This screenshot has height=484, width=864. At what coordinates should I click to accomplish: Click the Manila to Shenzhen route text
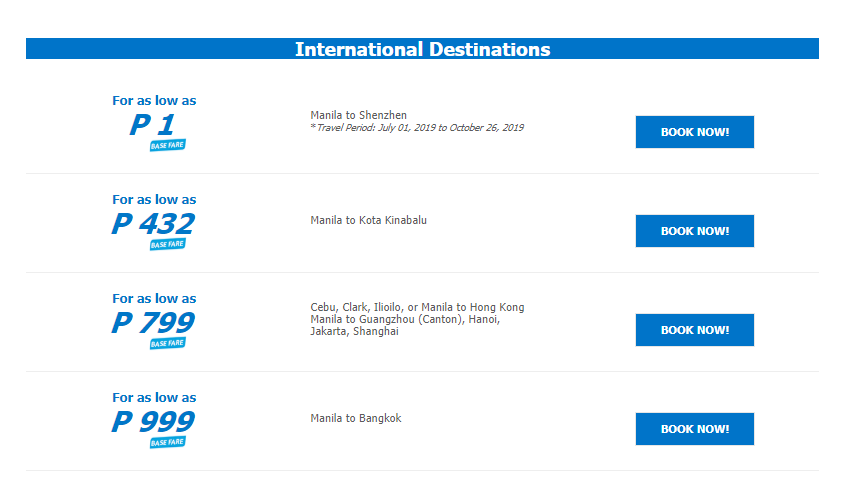pos(359,115)
